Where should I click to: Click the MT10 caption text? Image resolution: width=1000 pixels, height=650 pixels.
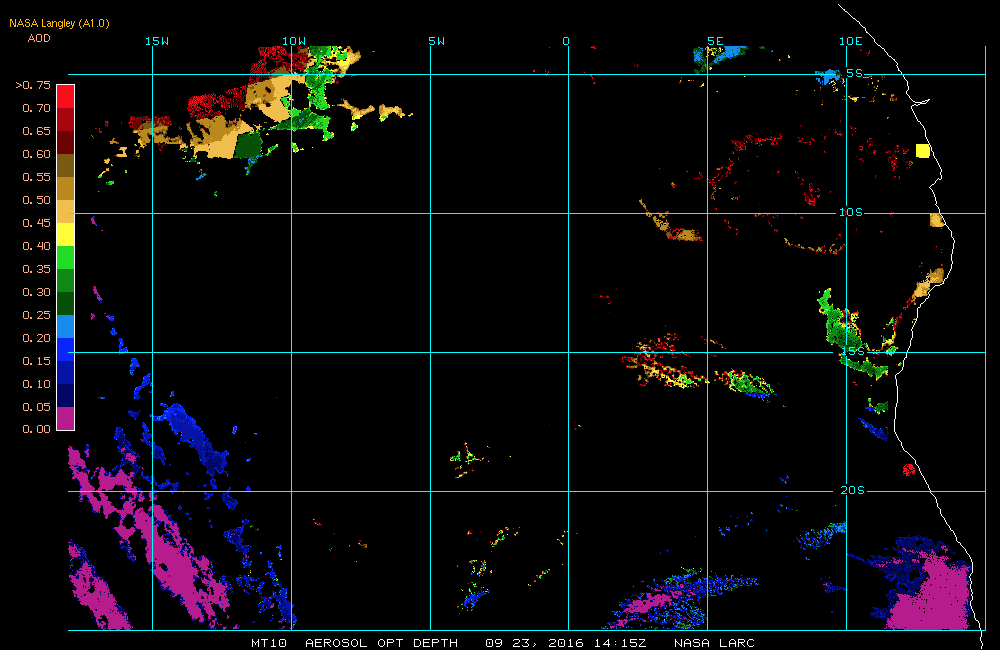pos(268,643)
